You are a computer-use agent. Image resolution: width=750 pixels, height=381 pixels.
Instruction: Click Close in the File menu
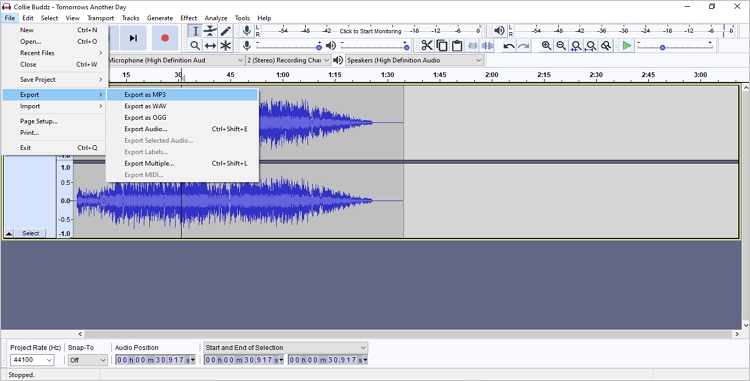pyautogui.click(x=54, y=65)
